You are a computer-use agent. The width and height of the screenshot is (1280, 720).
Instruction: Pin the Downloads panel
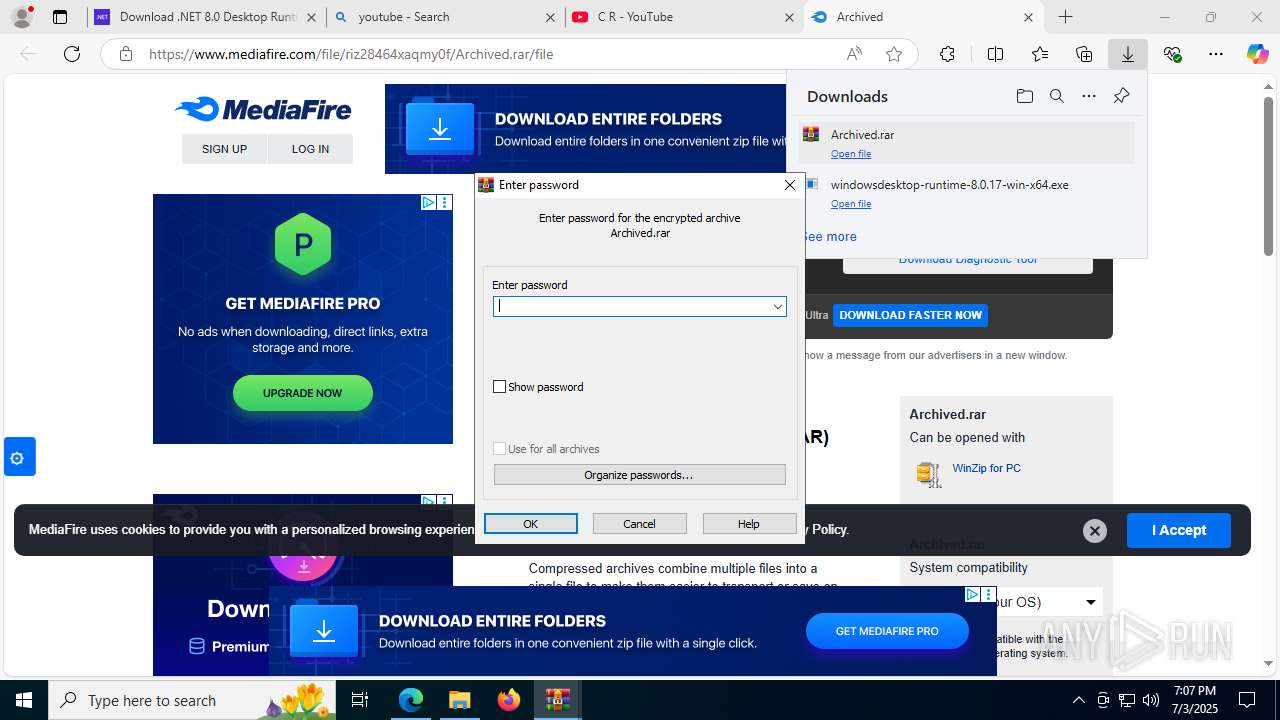click(1121, 96)
